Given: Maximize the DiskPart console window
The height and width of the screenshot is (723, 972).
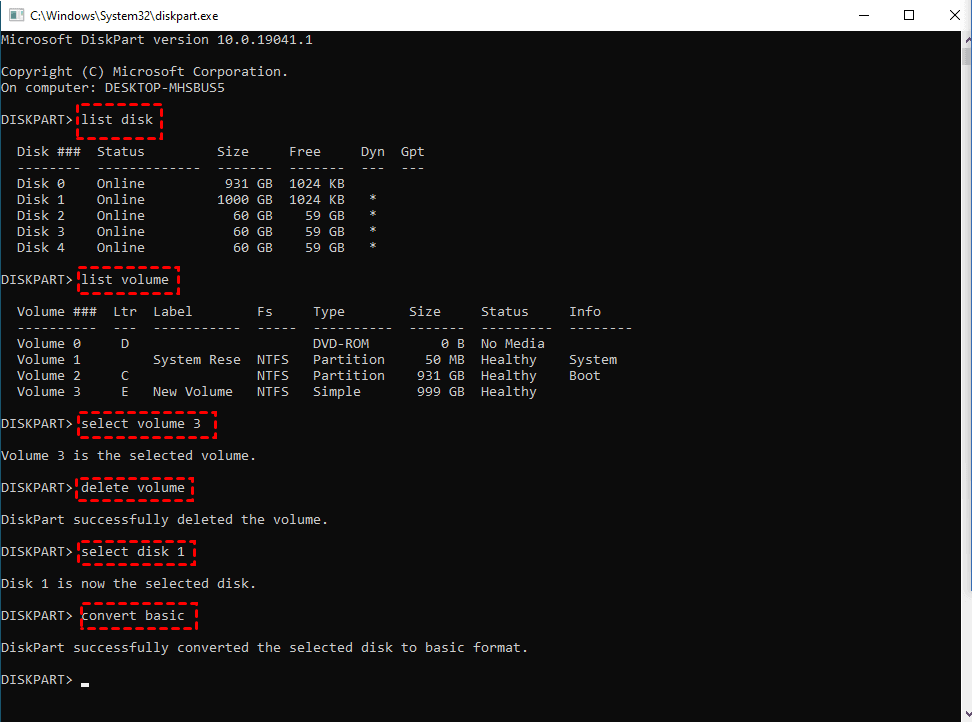Looking at the screenshot, I should click(x=909, y=16).
